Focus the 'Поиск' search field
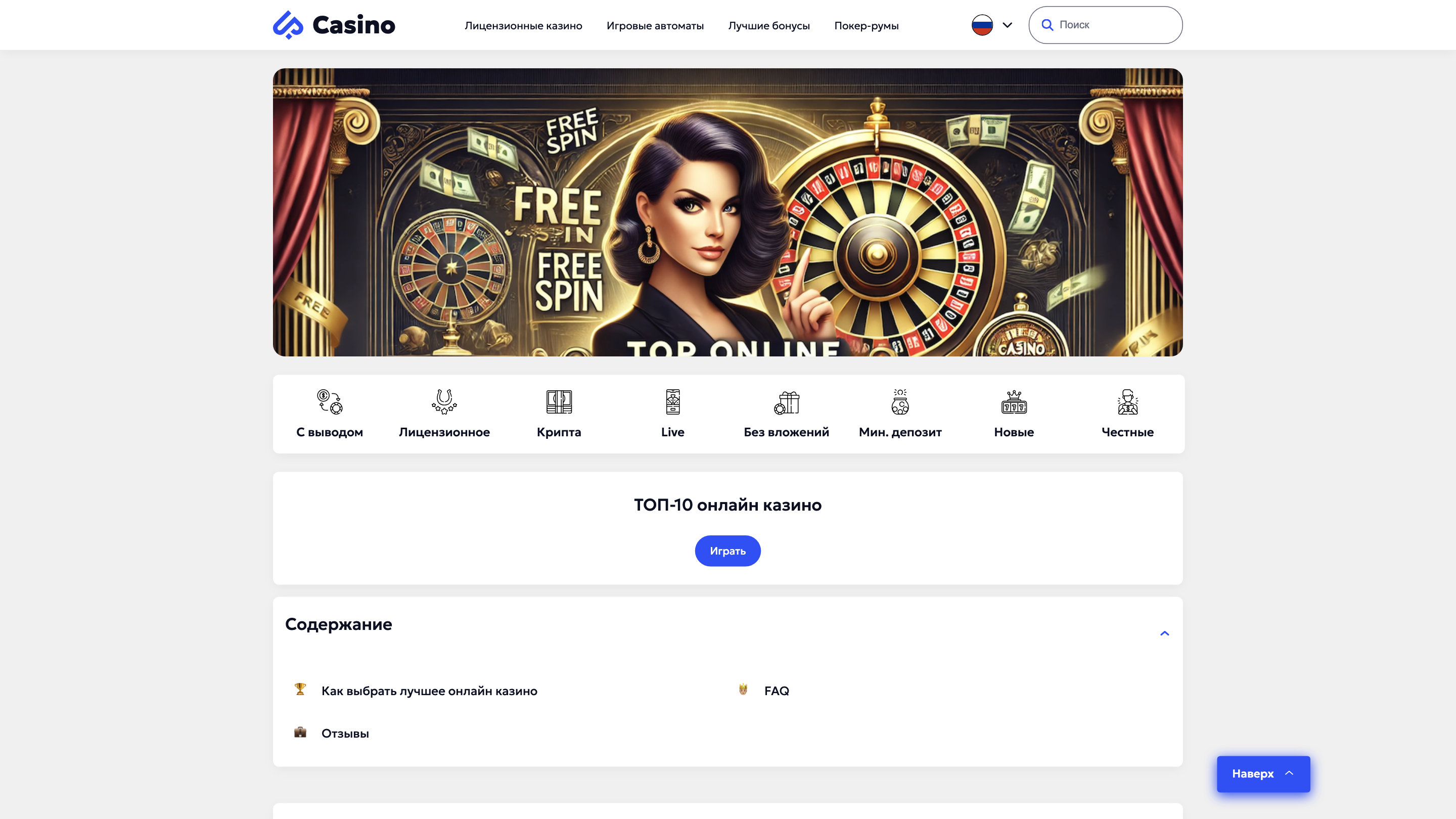 (1113, 25)
